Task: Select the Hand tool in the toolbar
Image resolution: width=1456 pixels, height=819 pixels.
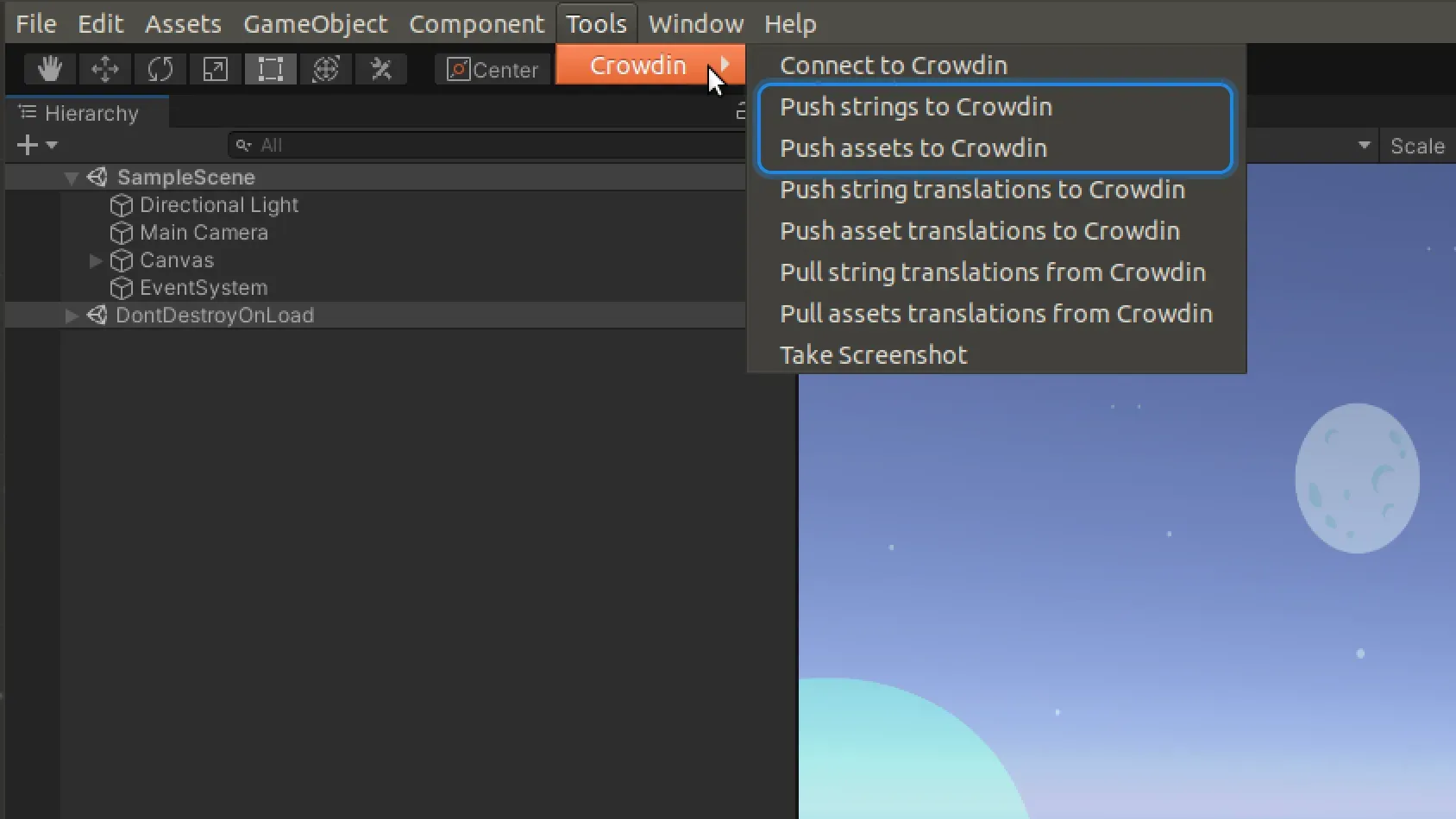Action: tap(48, 69)
